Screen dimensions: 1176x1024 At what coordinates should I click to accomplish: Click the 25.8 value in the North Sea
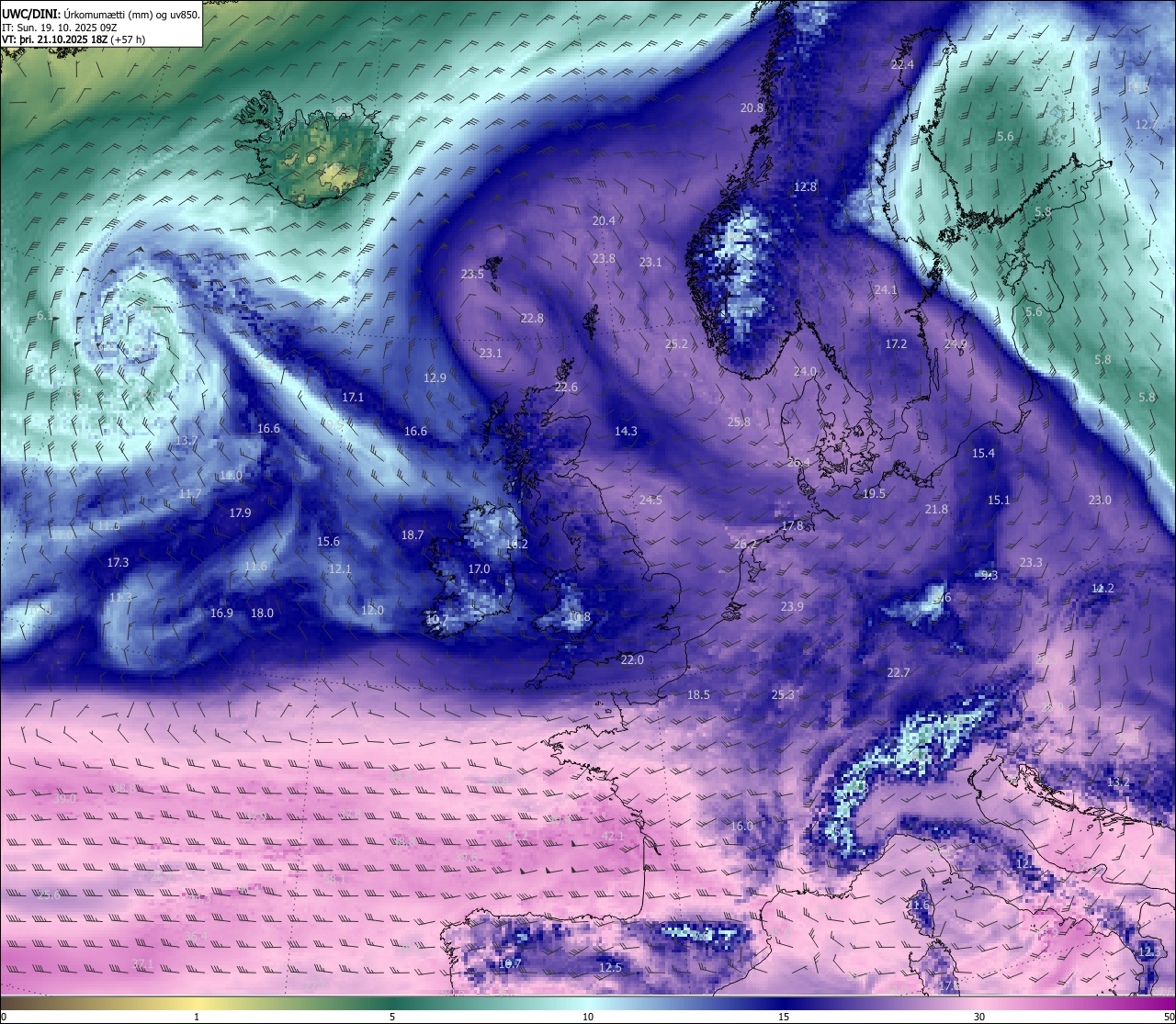pos(739,422)
